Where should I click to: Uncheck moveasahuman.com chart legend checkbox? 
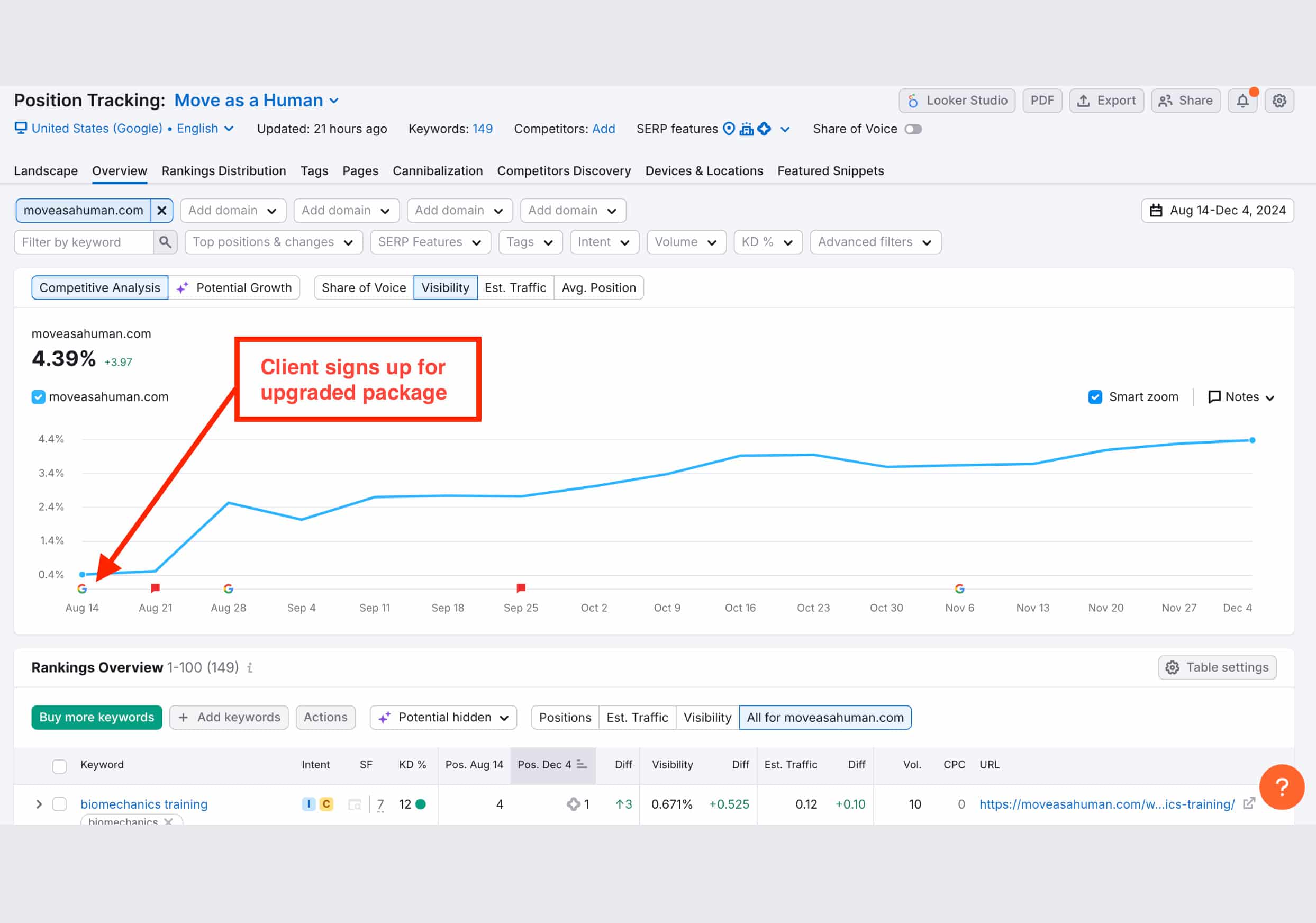38,397
